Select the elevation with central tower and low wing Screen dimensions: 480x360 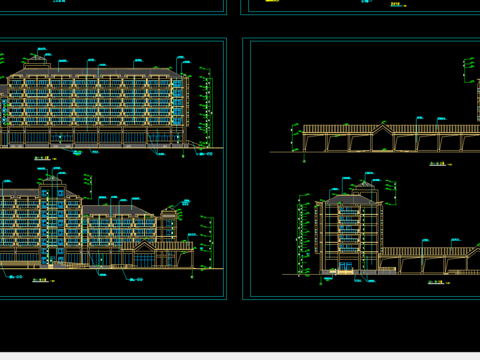pyautogui.click(x=97, y=222)
